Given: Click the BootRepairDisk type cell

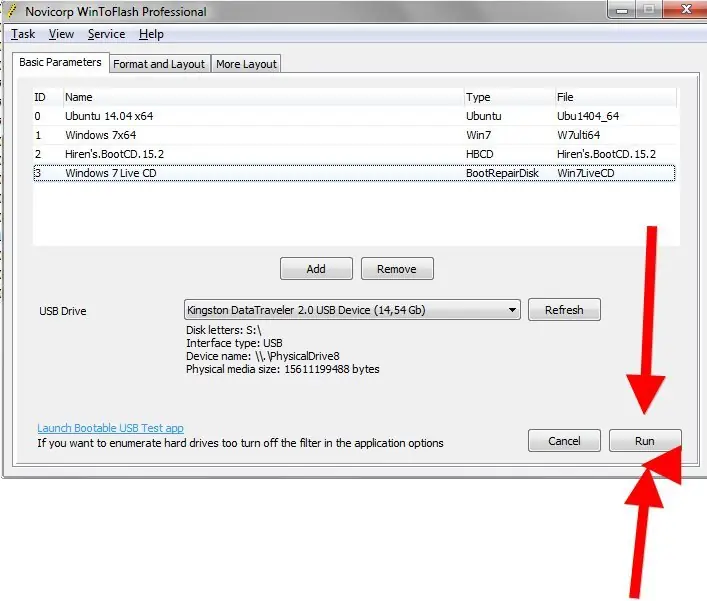Looking at the screenshot, I should 502,173.
